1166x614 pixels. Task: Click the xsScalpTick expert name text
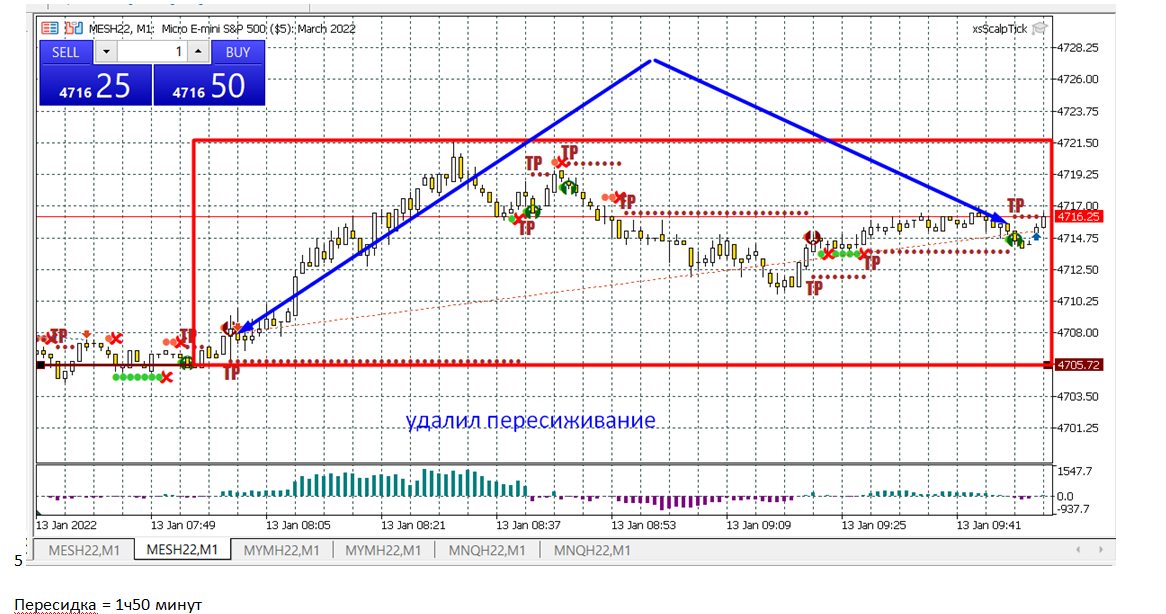point(999,29)
